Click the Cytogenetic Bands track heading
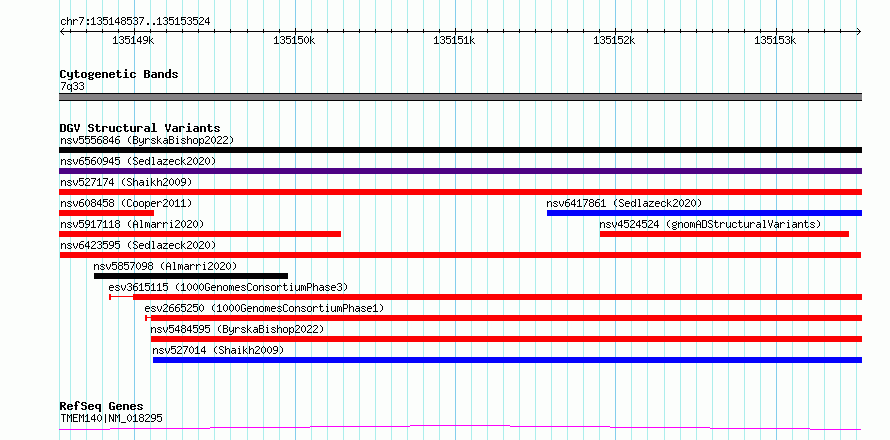This screenshot has height=440, width=890. (x=119, y=74)
